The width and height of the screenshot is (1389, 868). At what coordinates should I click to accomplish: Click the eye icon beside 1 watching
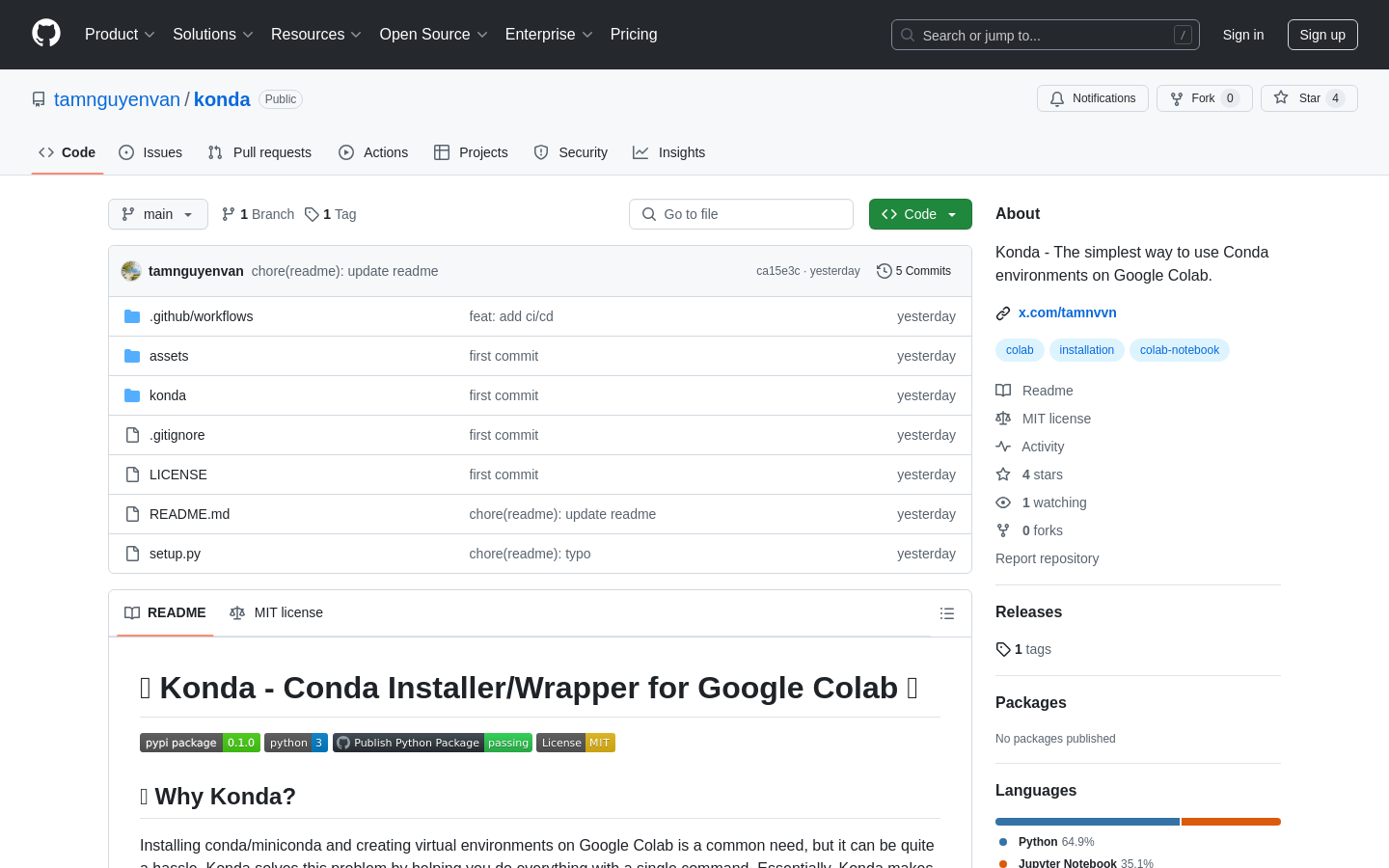pos(1003,502)
